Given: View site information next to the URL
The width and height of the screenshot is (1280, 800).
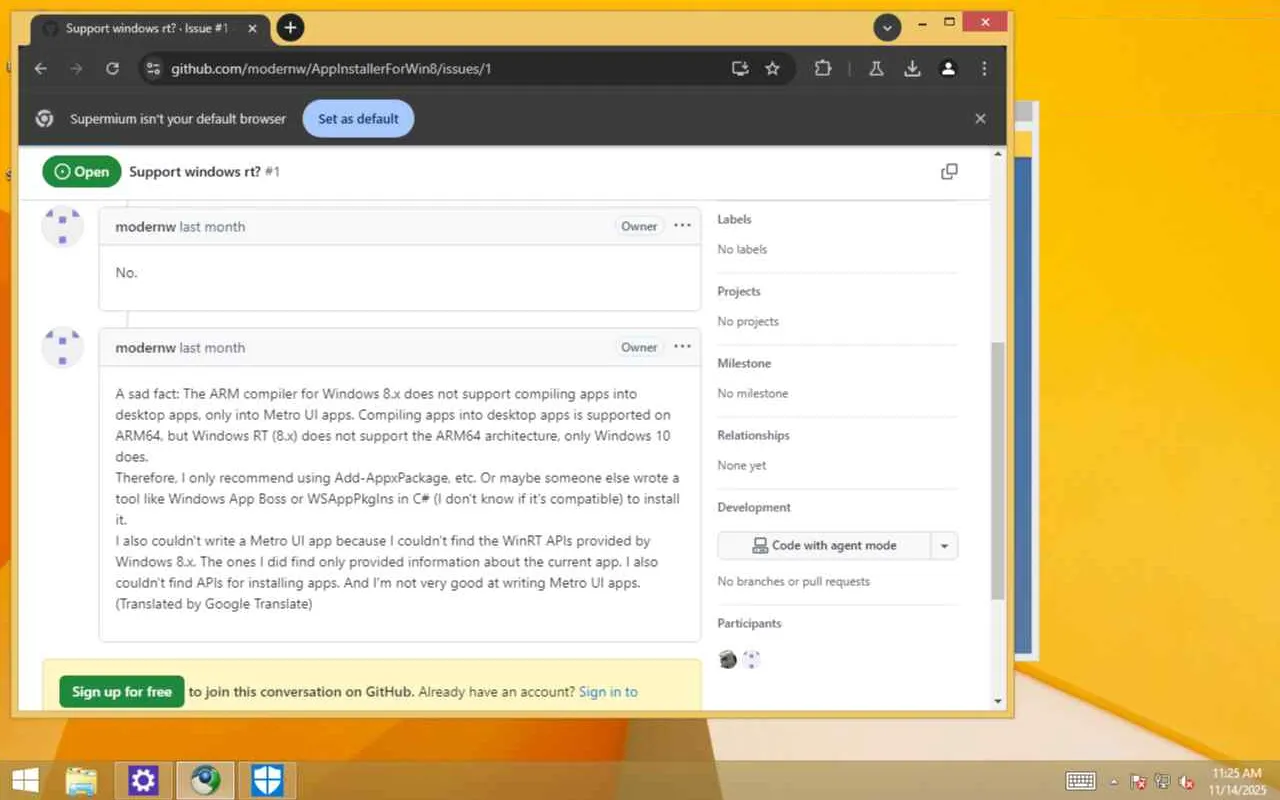Looking at the screenshot, I should (x=153, y=69).
